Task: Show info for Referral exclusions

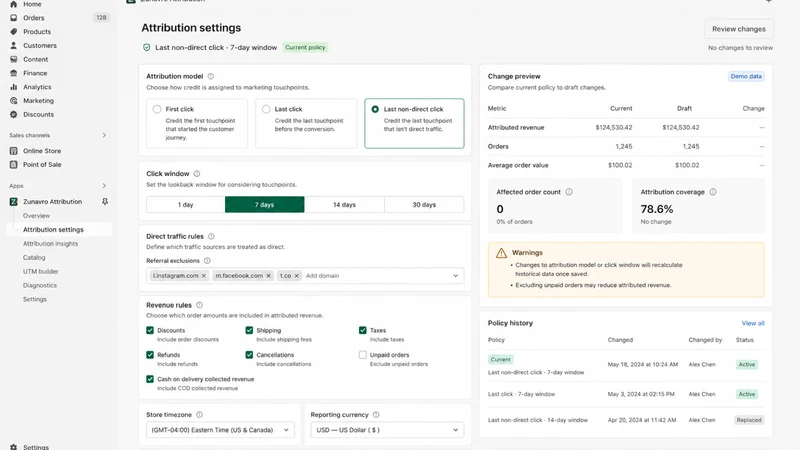Action: pyautogui.click(x=207, y=261)
